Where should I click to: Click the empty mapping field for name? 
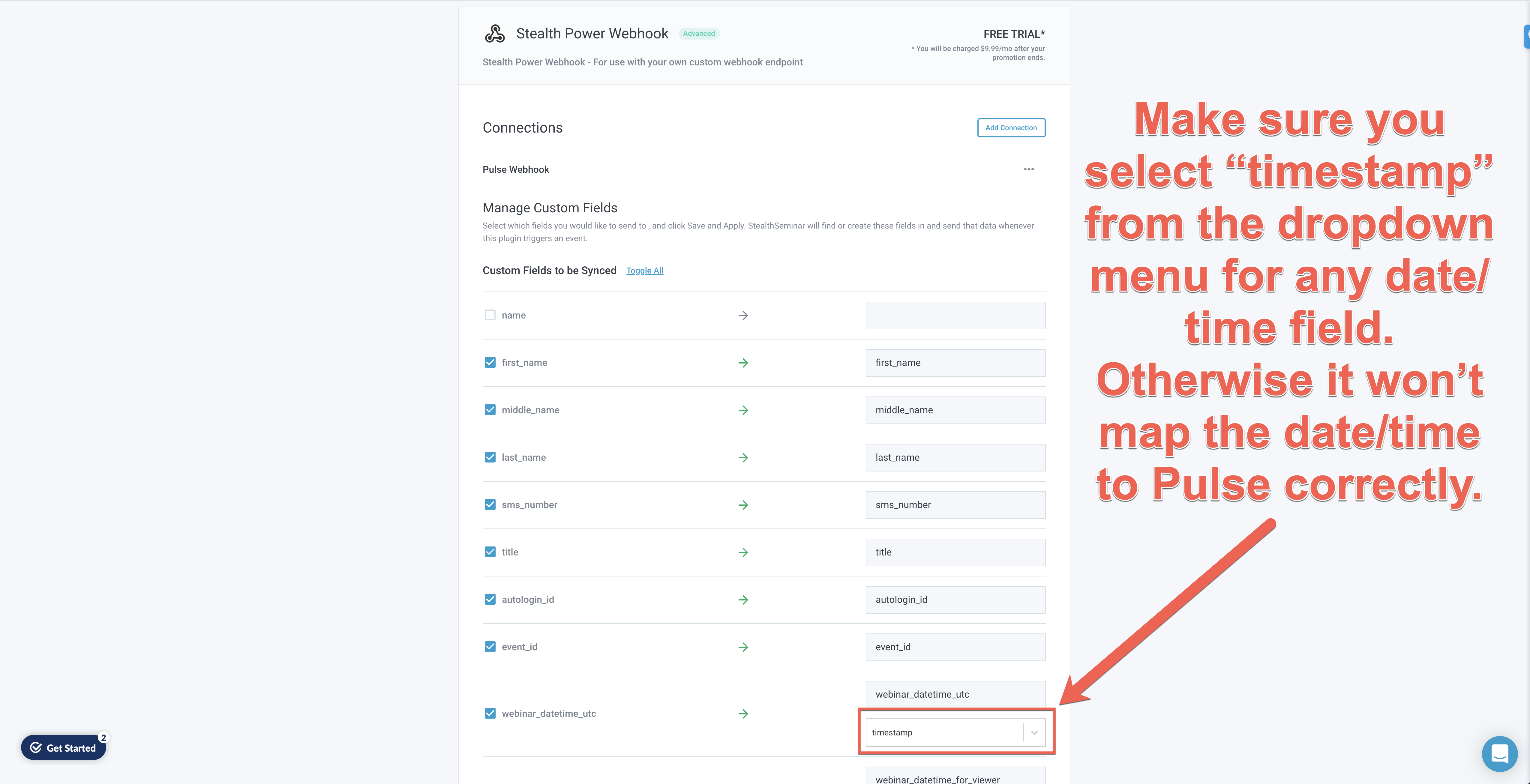click(x=955, y=316)
